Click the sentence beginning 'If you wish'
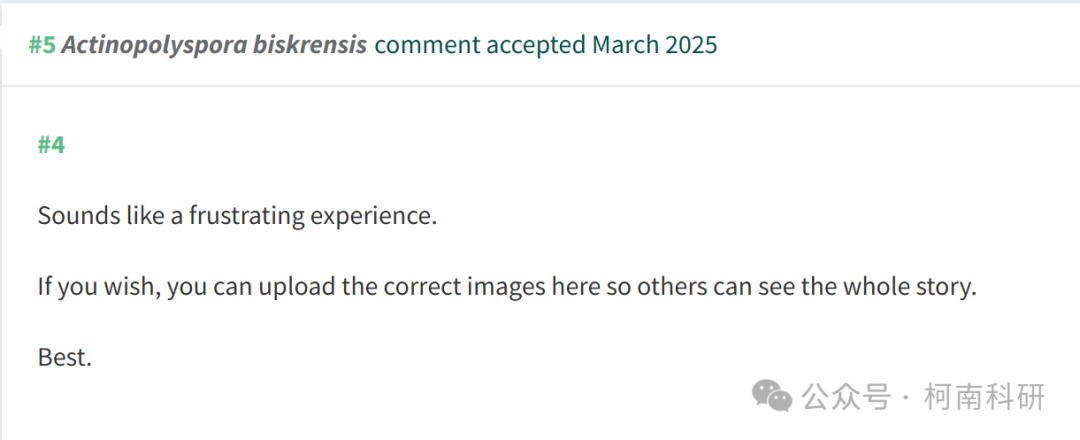 click(x=508, y=287)
